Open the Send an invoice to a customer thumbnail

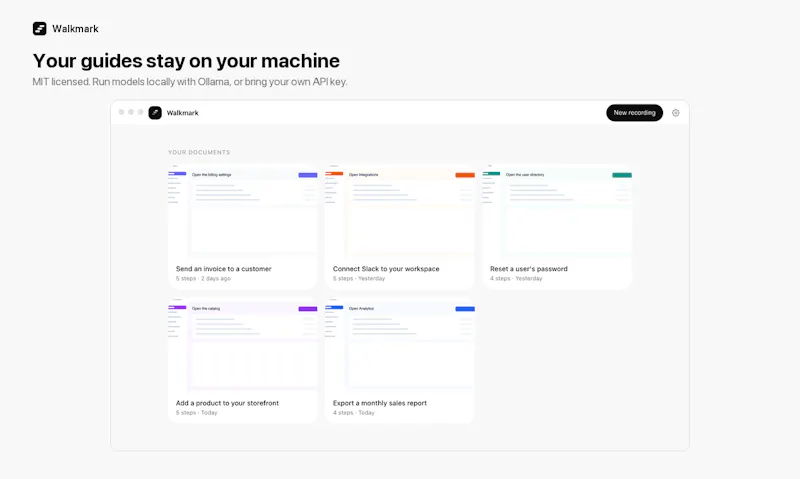[243, 211]
